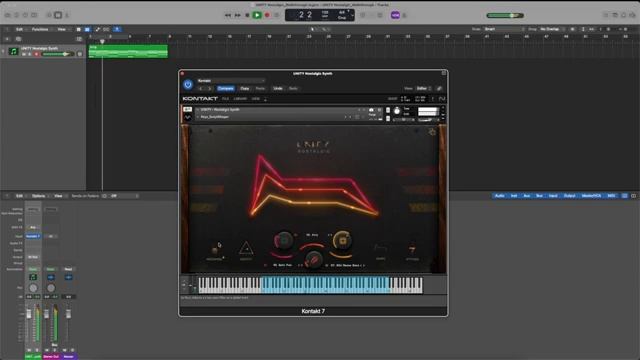Screen dimensions: 640x360
Task: Open the plugin View mode dropdown
Action: [x=423, y=89]
